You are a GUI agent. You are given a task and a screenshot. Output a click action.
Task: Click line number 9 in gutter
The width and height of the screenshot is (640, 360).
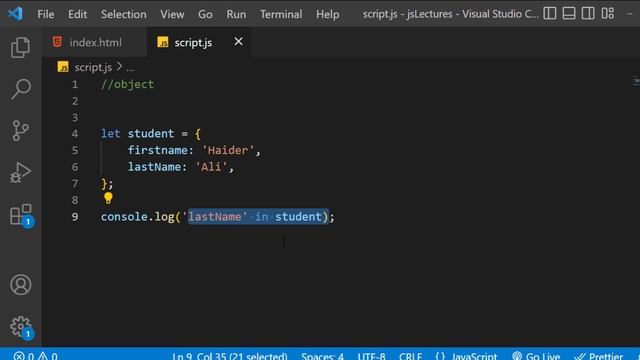pyautogui.click(x=75, y=217)
